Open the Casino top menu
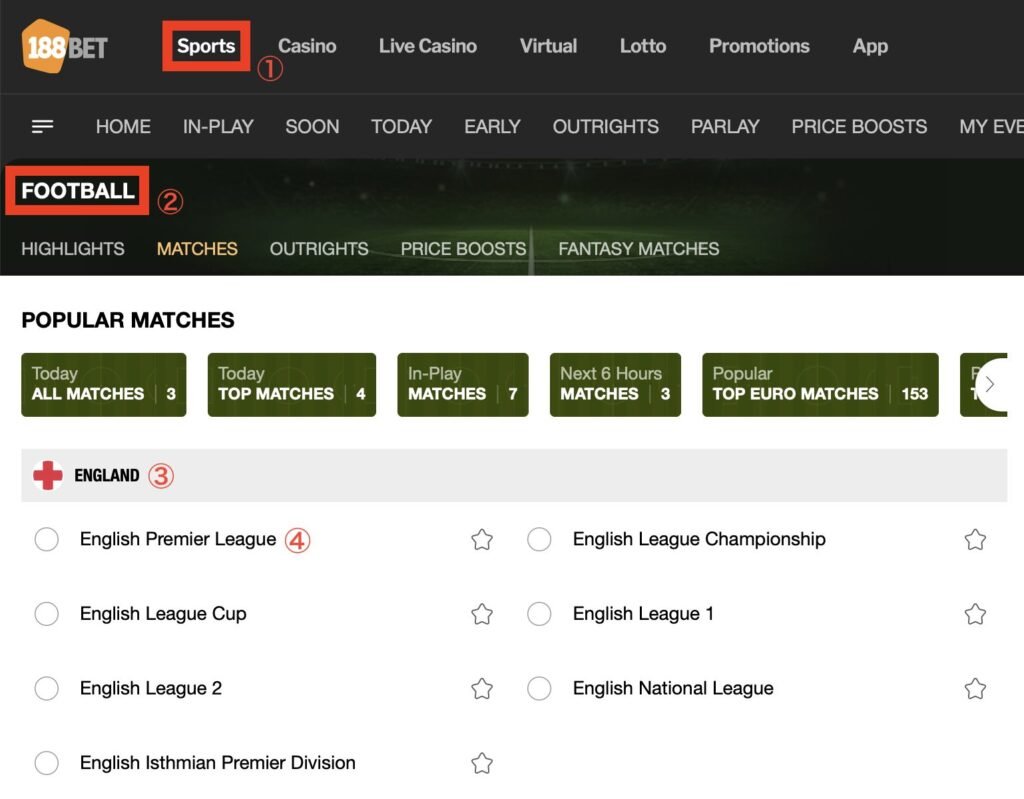Viewport: 1024px width, 799px height. click(x=307, y=46)
